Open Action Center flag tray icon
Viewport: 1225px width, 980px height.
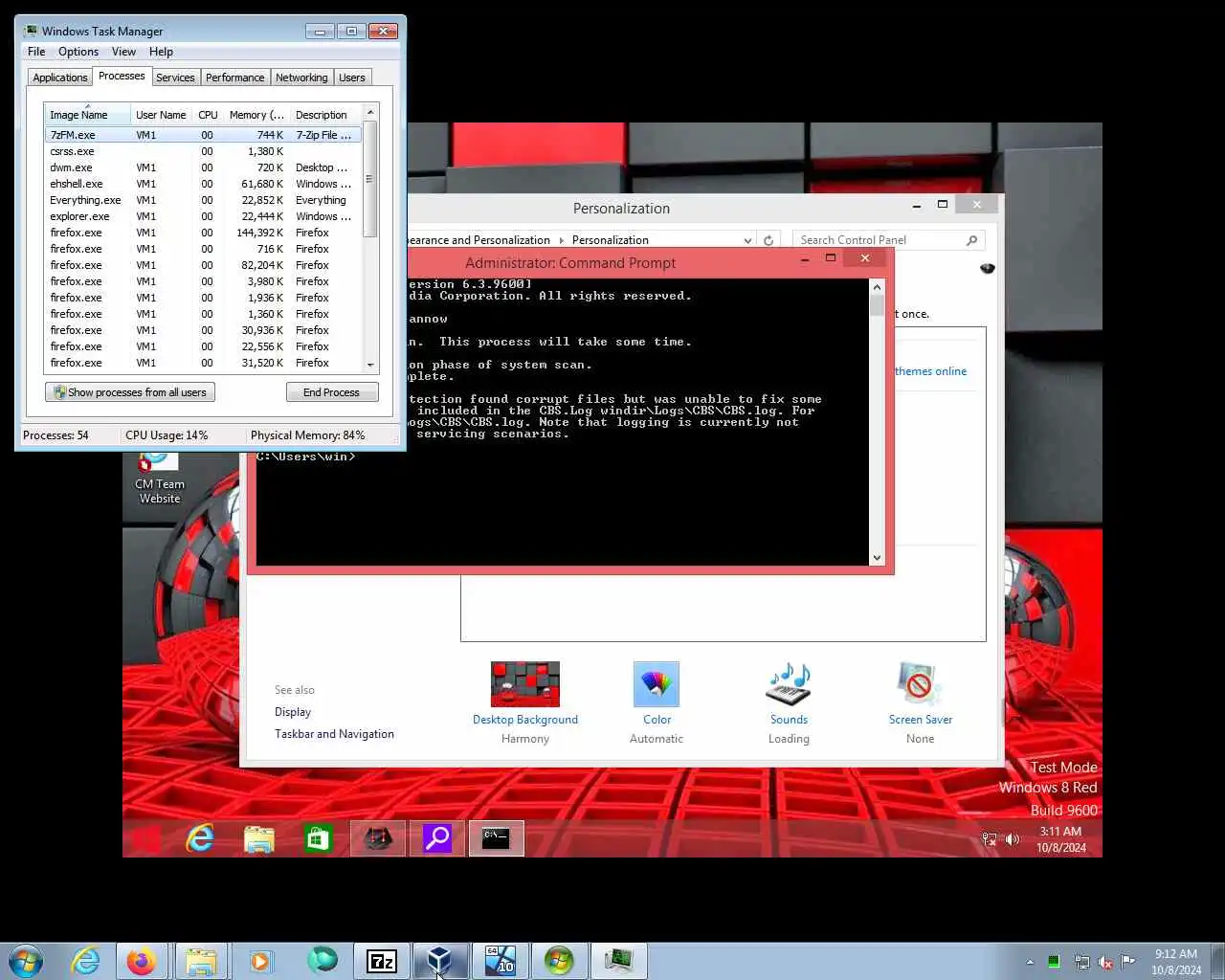point(1128,962)
